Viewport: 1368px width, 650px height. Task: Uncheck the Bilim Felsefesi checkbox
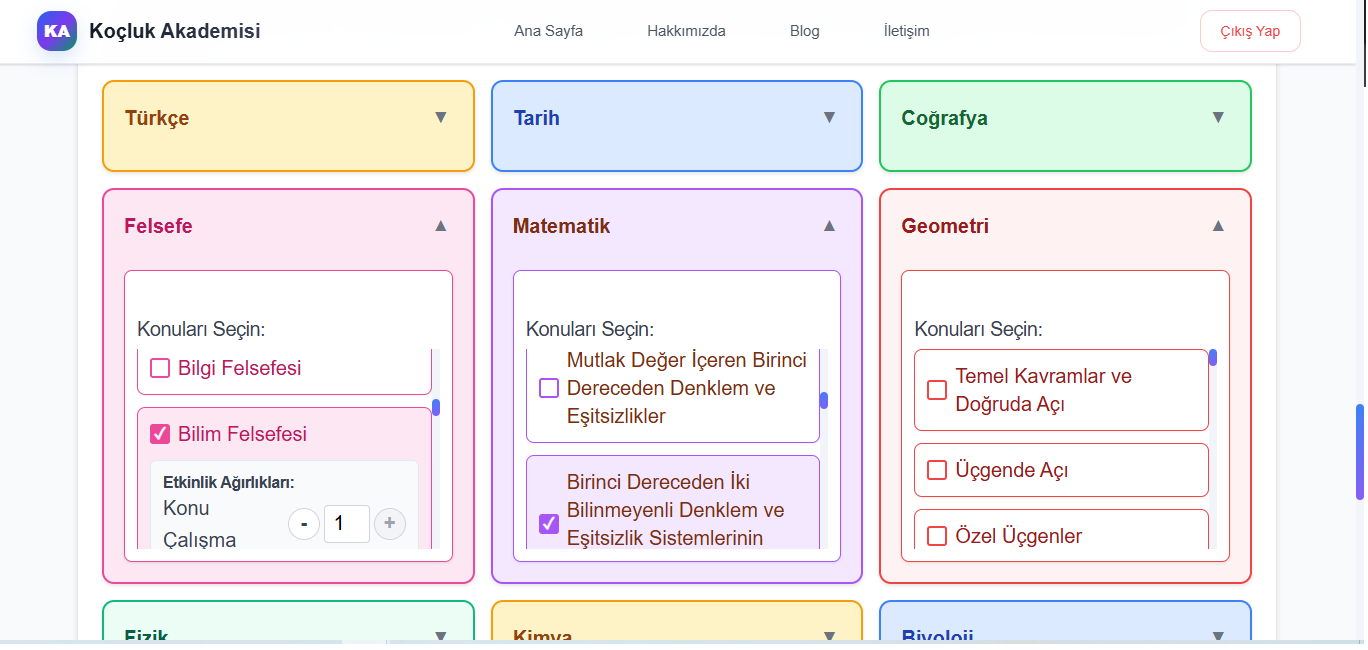coord(160,434)
